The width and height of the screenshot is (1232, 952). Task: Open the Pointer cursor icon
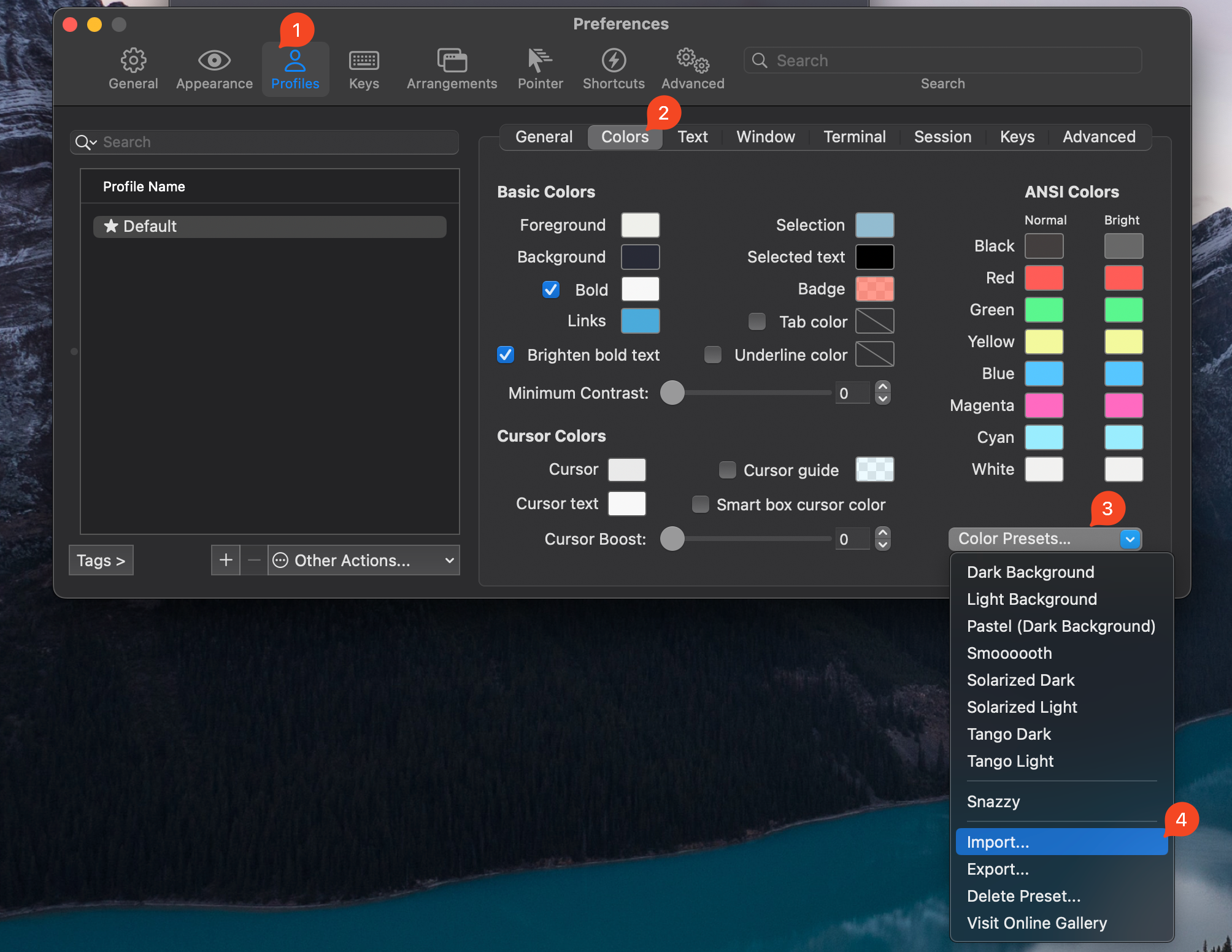coord(540,61)
